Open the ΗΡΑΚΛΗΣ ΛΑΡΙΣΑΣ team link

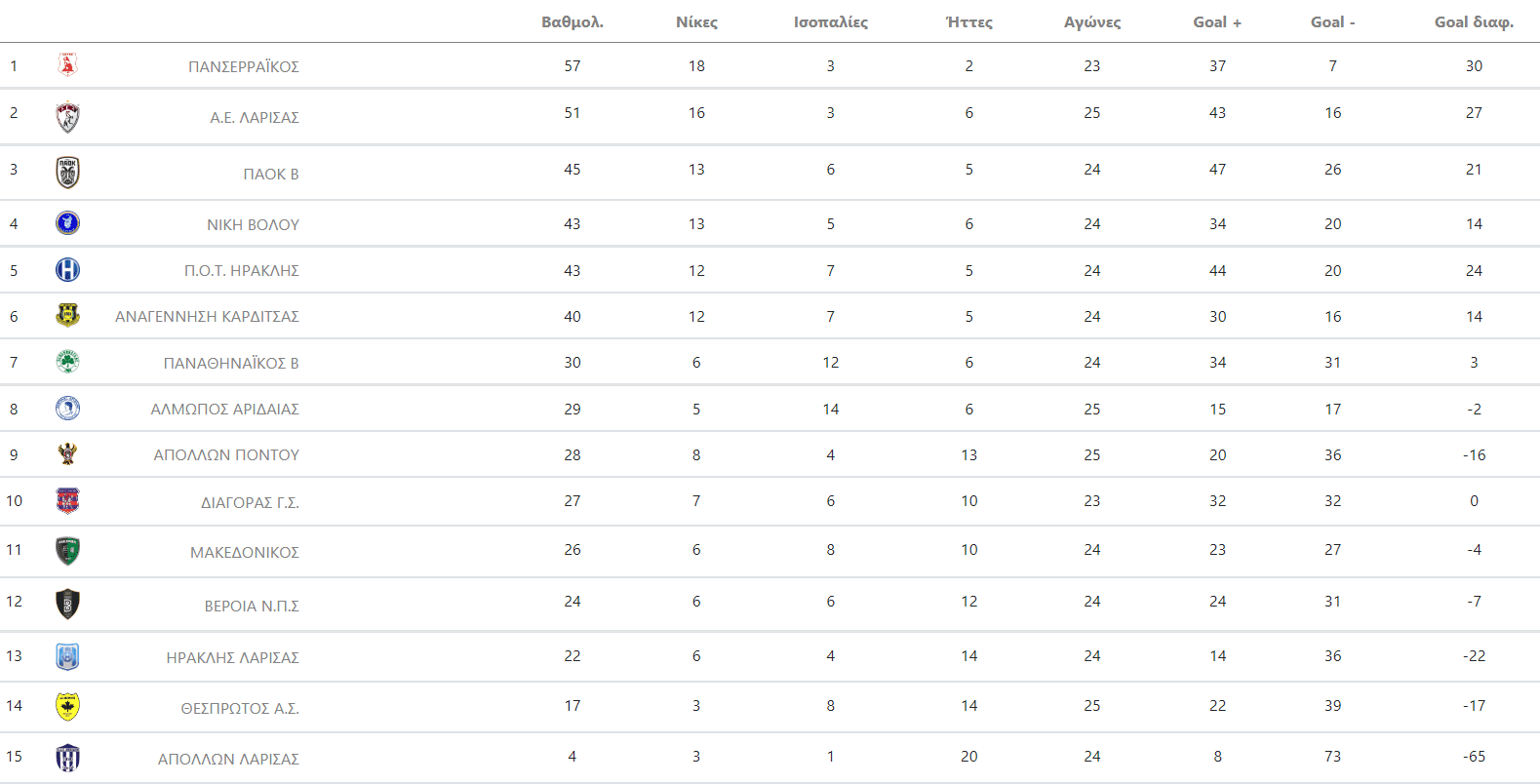(232, 658)
